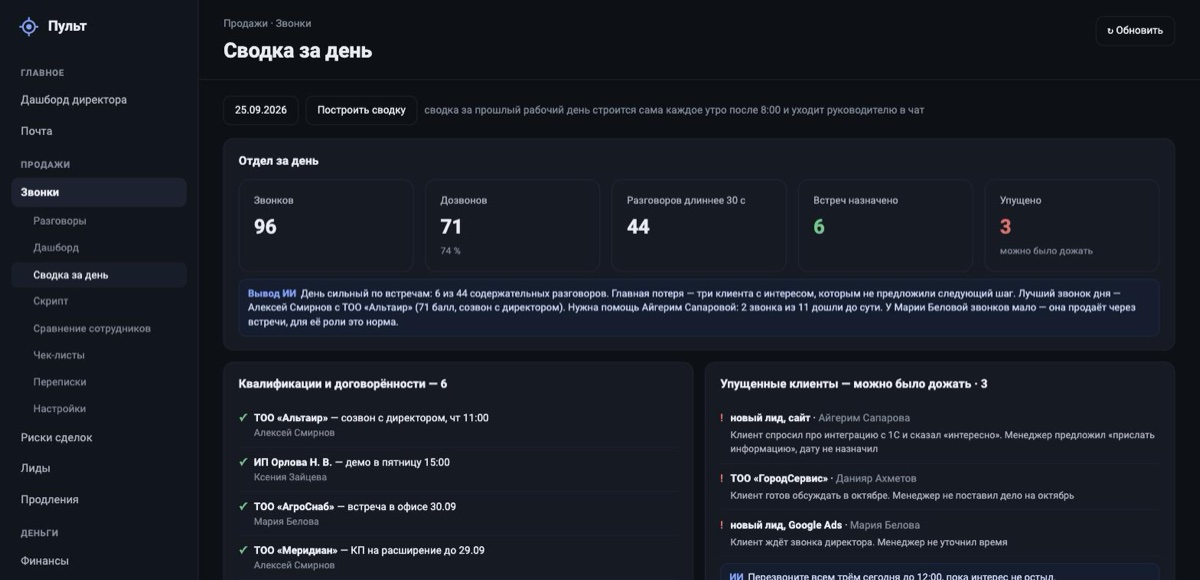Click Ксения Зайцева name
The width and height of the screenshot is (1200, 580).
pos(290,477)
